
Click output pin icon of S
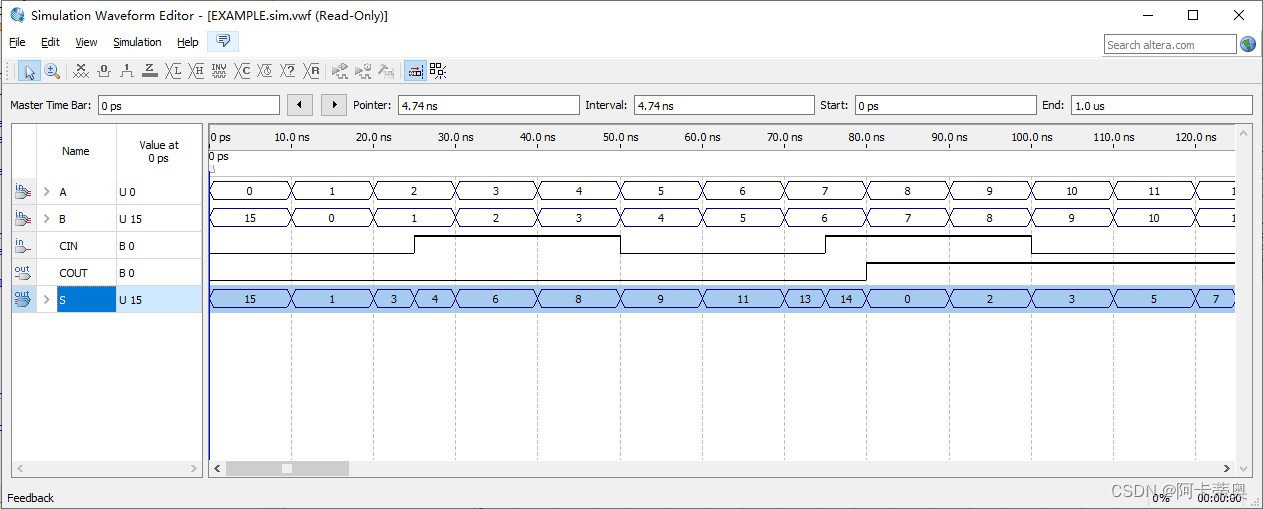[23, 298]
